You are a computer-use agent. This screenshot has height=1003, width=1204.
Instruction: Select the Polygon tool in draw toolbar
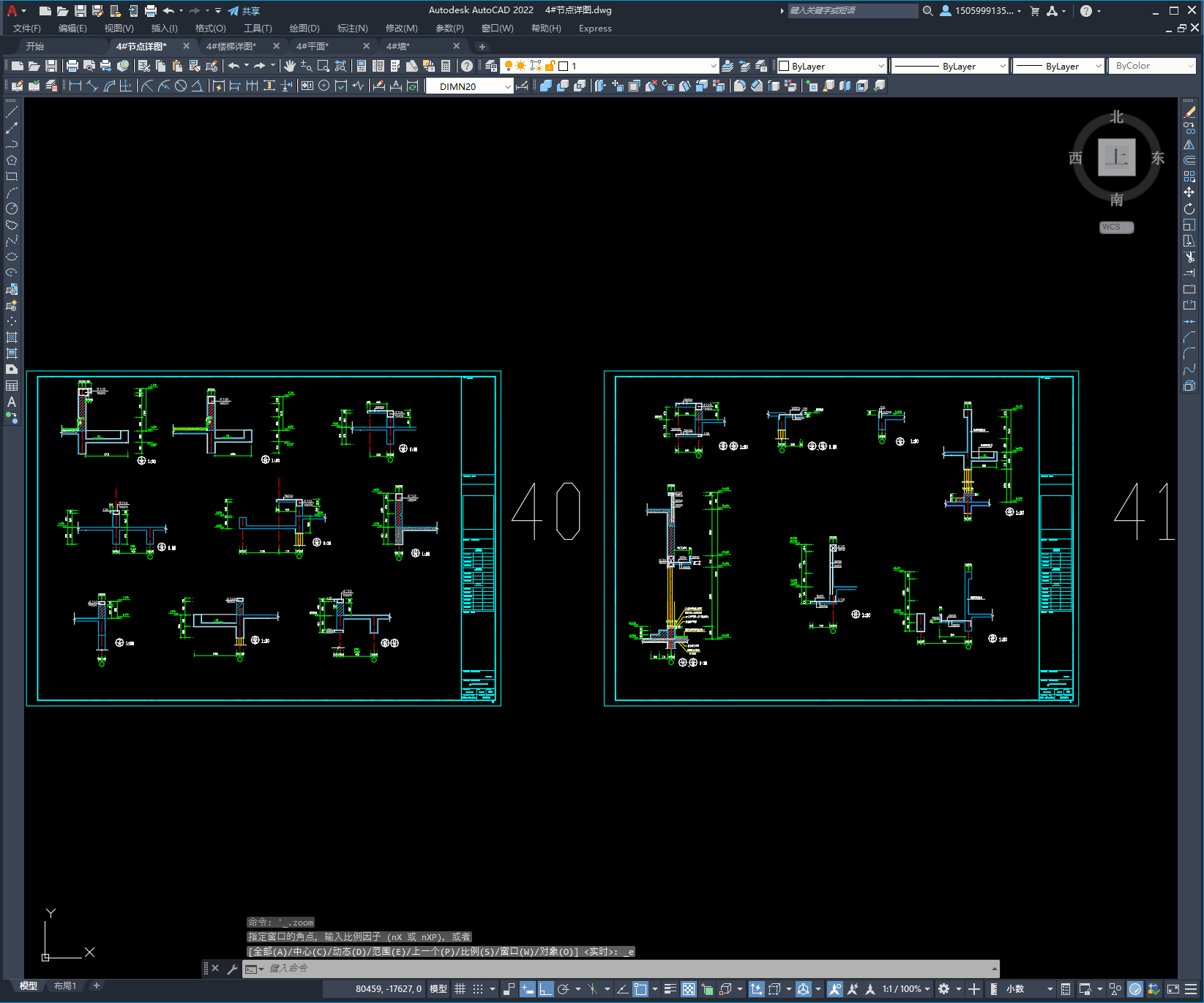point(12,160)
